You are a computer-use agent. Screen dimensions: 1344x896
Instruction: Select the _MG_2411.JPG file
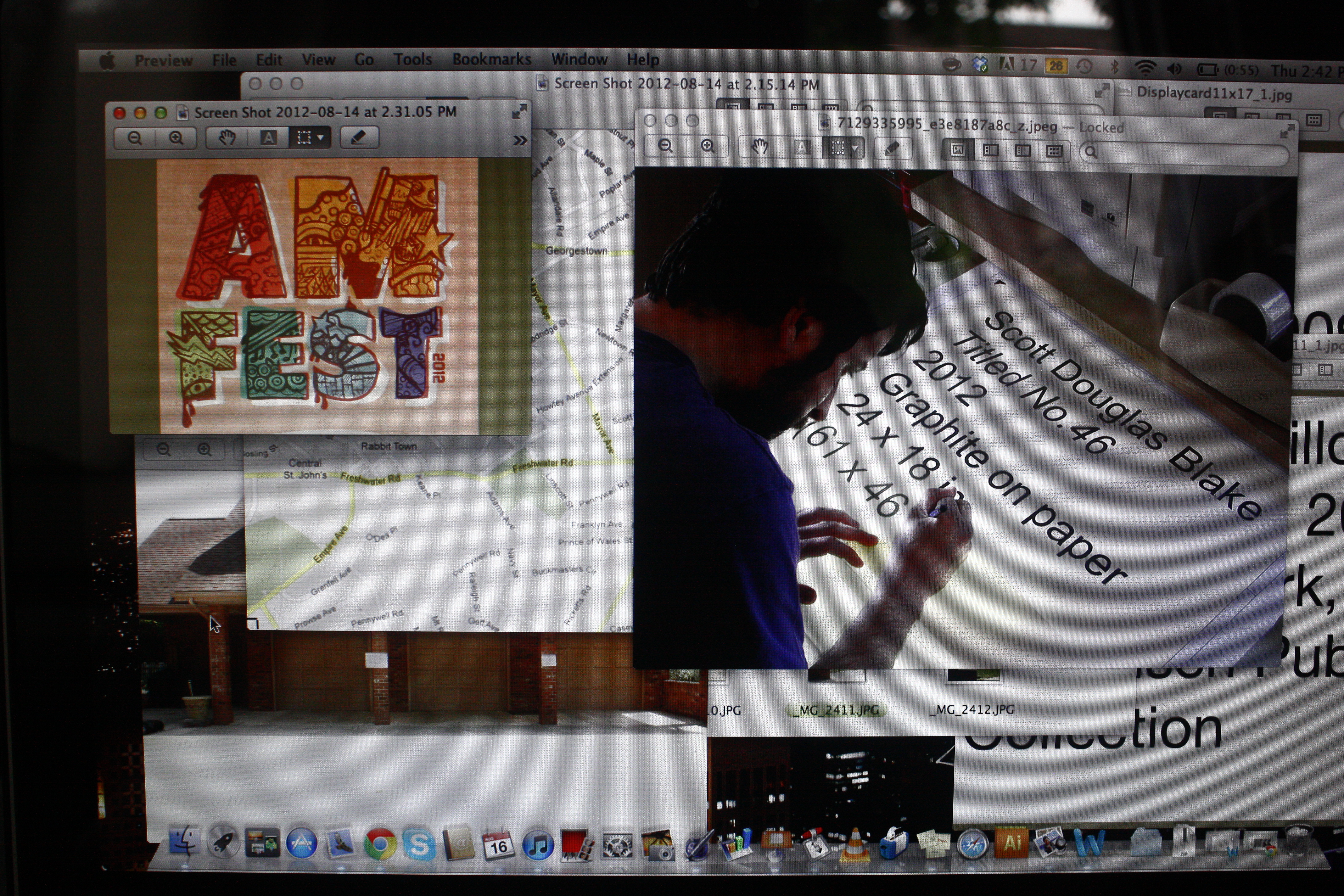point(836,710)
